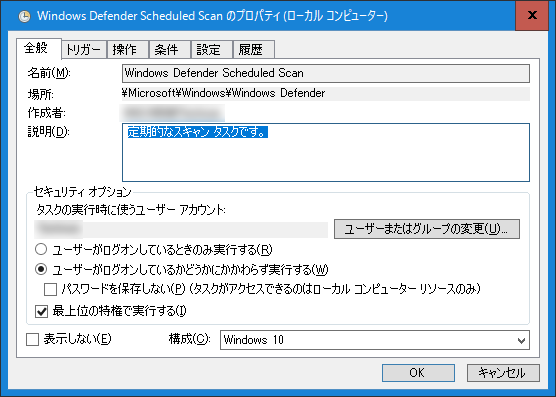
Task: Expand the 構成 dropdown showing Windows 10
Action: pos(375,340)
